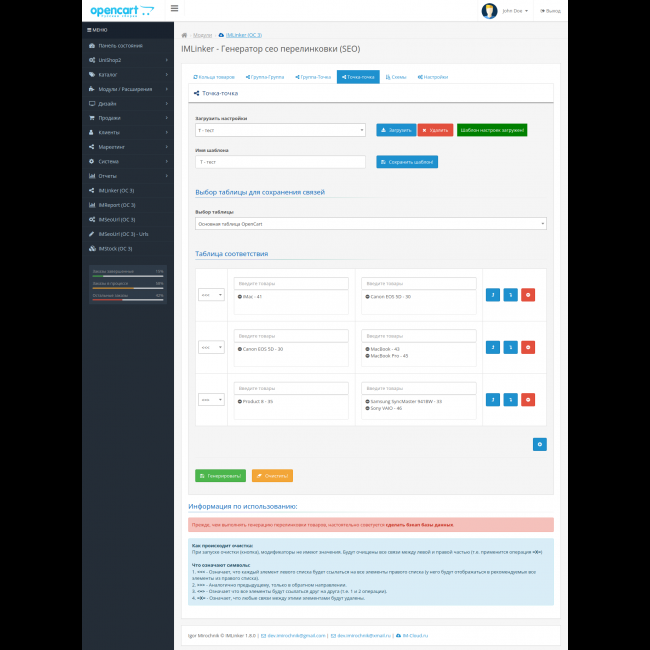Add a new row with plus button
Image resolution: width=650 pixels, height=650 pixels.
pyautogui.click(x=540, y=444)
